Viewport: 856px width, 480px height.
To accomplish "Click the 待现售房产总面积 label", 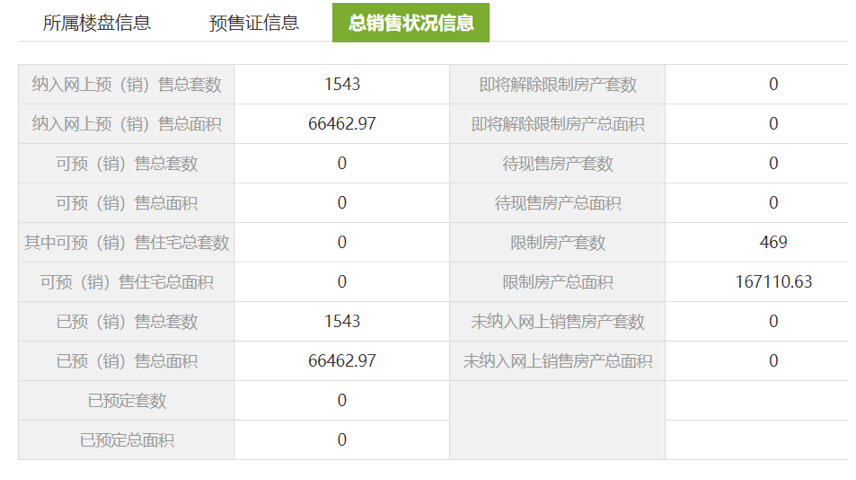I will [557, 203].
